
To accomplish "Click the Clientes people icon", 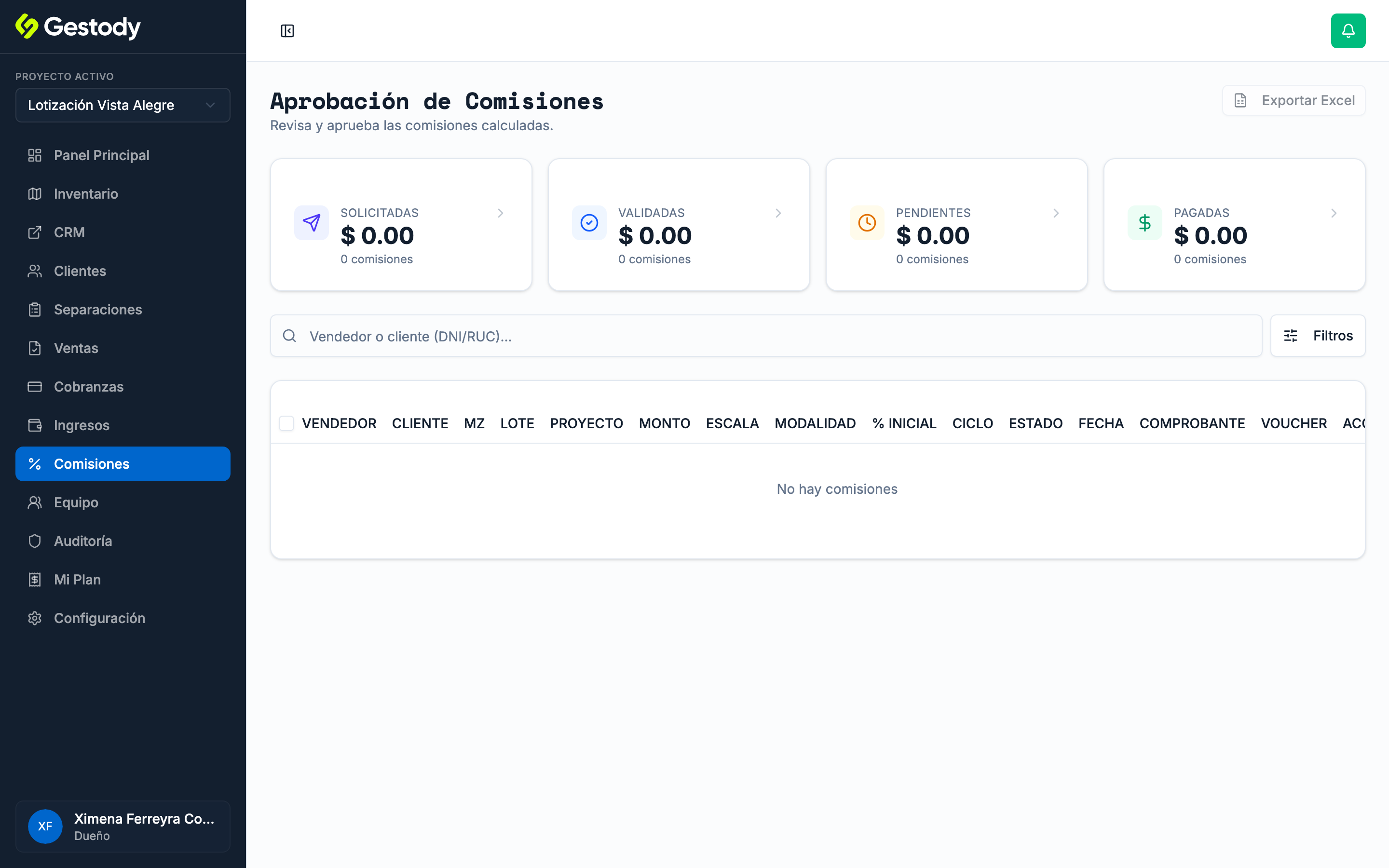I will tap(35, 271).
